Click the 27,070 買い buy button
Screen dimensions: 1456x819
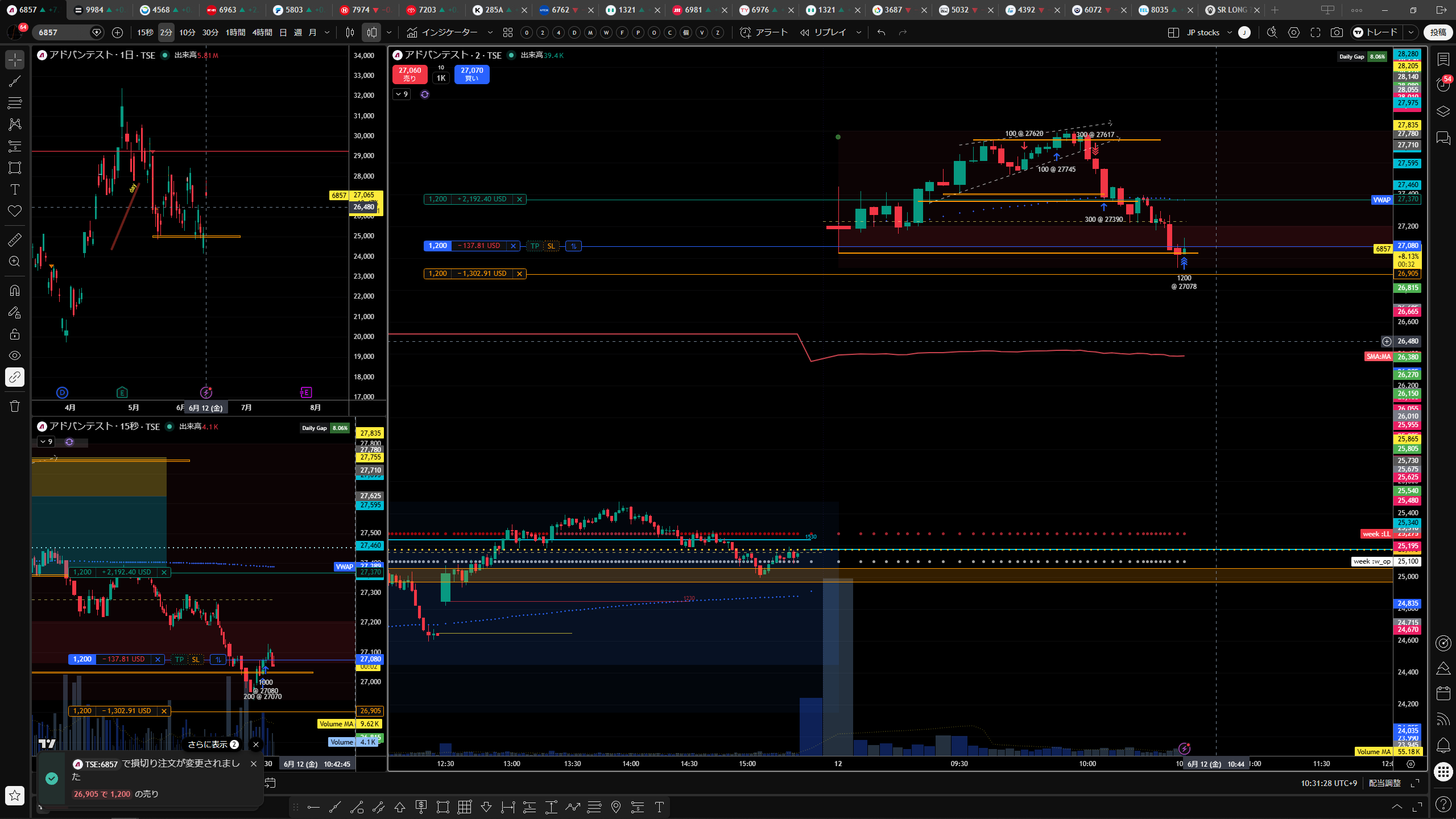pyautogui.click(x=472, y=74)
